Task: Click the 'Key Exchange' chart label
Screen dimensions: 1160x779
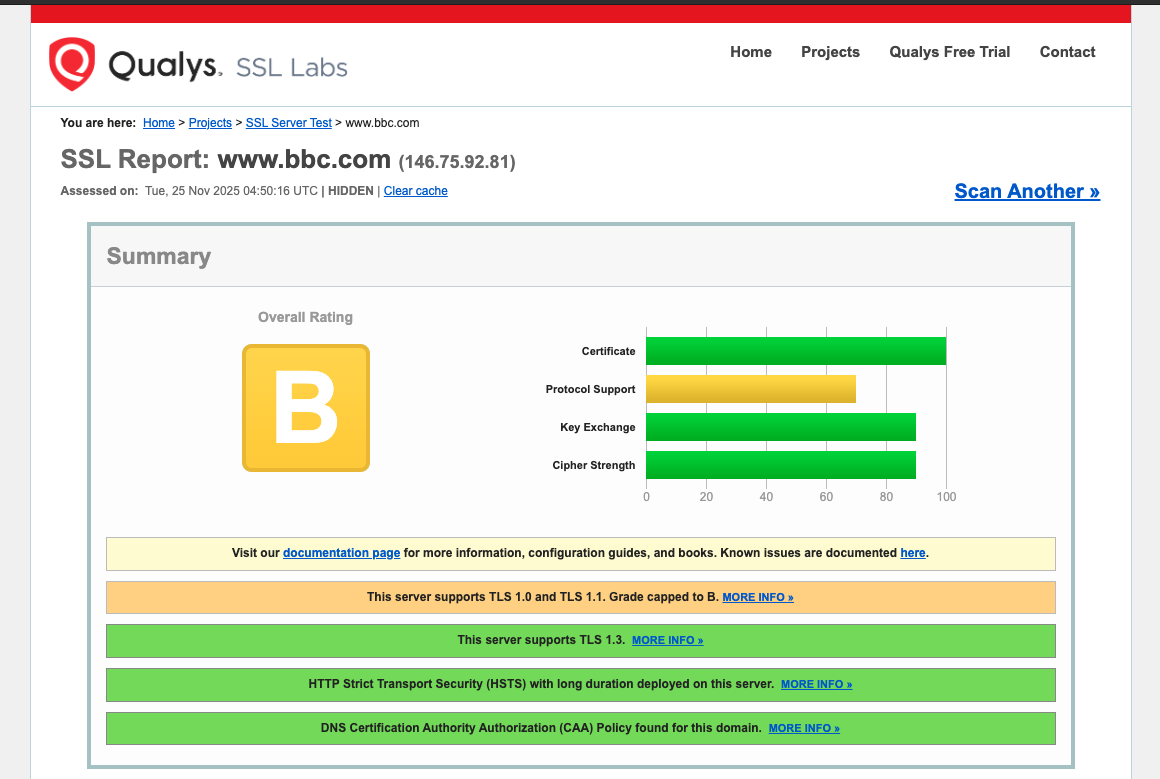Action: pos(598,427)
